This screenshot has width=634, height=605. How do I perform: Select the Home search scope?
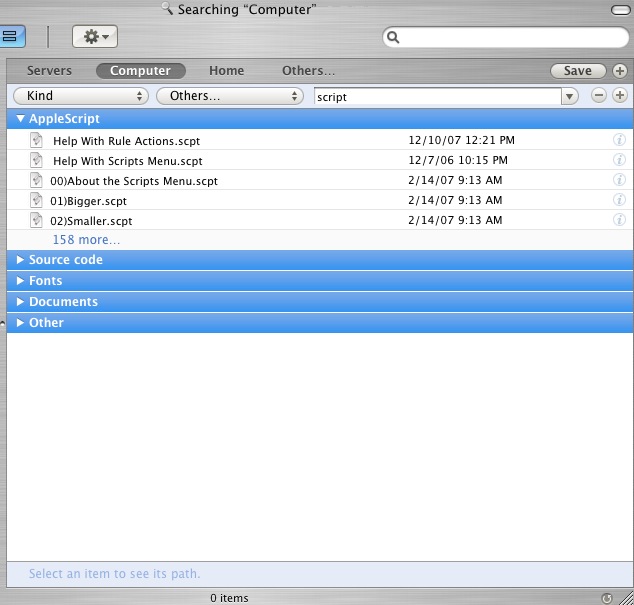click(x=226, y=70)
